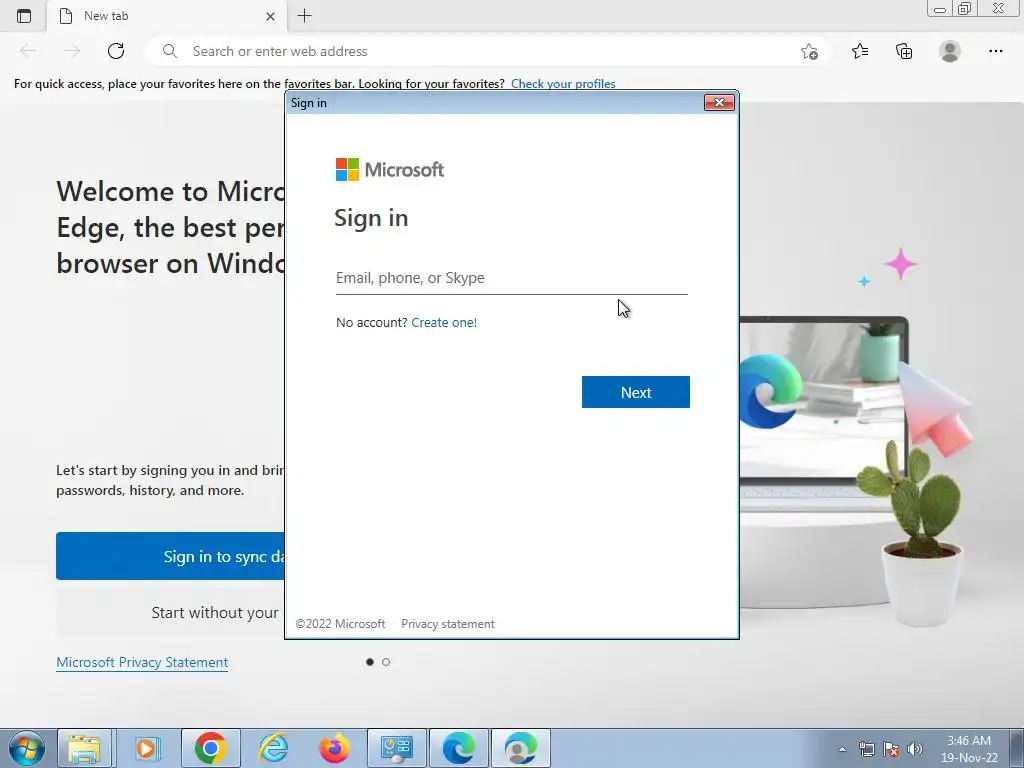
Task: Select the second page indicator dot
Action: click(386, 662)
